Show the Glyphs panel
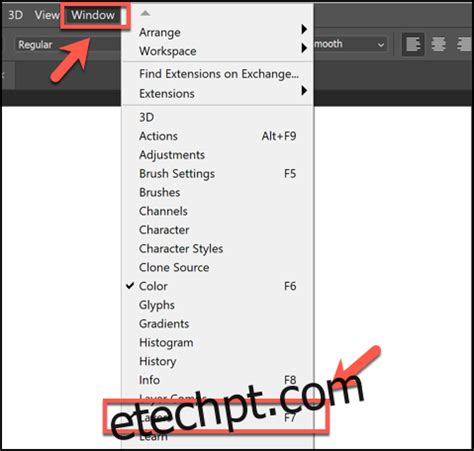 coord(218,305)
